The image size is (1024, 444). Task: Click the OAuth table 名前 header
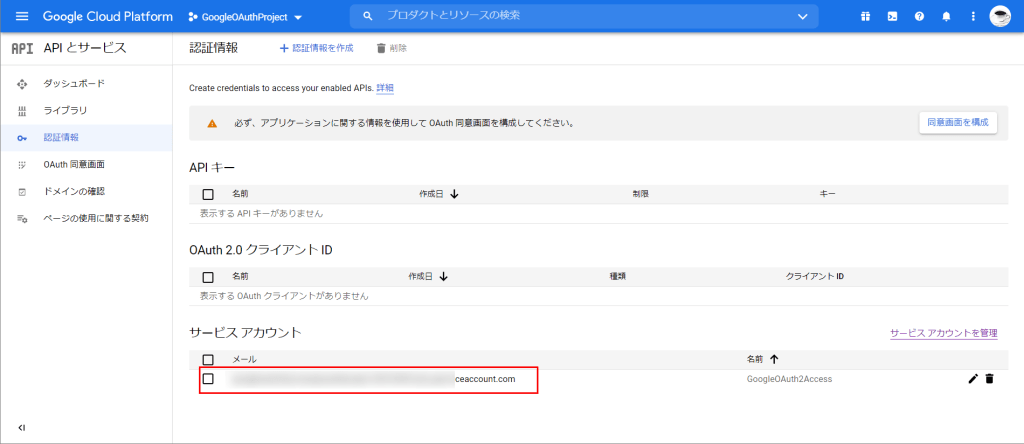(240, 276)
